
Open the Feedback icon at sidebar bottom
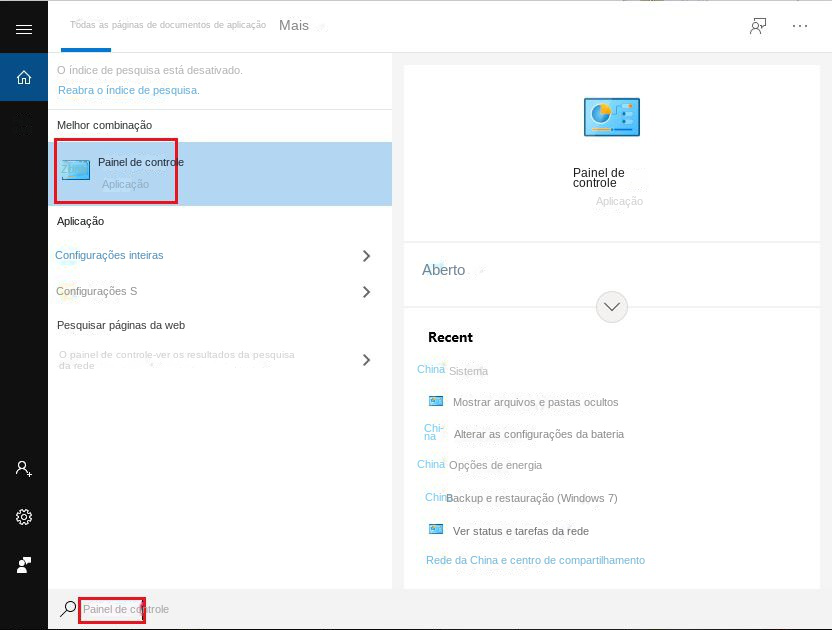[24, 565]
